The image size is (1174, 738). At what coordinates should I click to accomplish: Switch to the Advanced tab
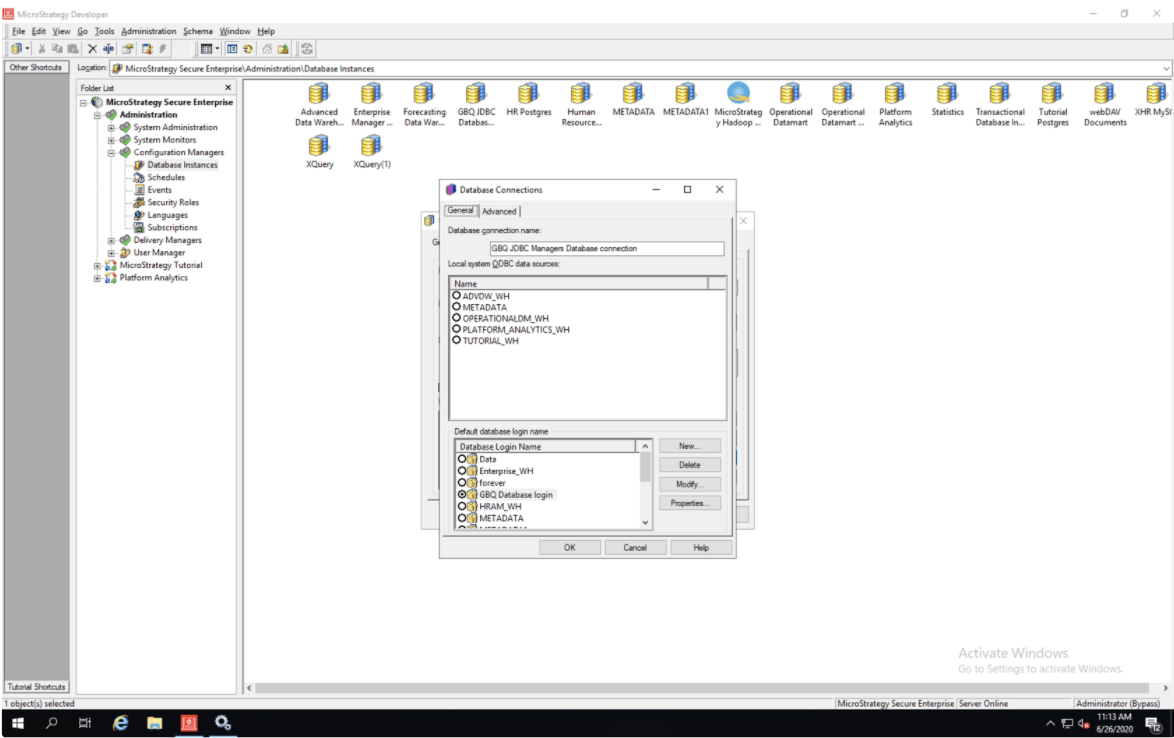point(499,211)
